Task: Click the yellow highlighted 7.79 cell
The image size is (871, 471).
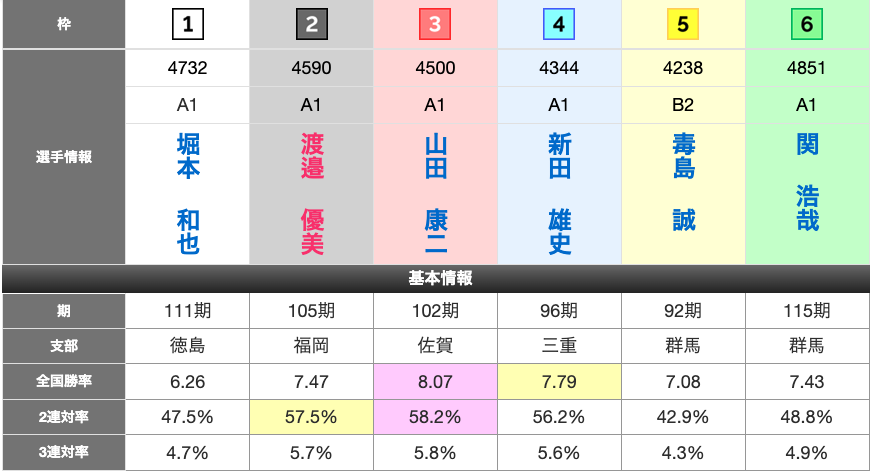Action: click(559, 381)
